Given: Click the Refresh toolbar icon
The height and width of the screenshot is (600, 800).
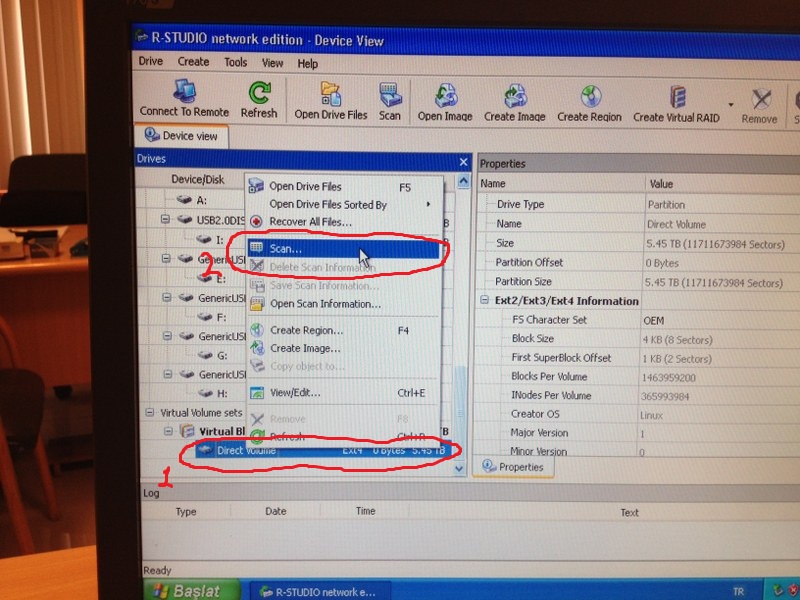Looking at the screenshot, I should [x=259, y=99].
